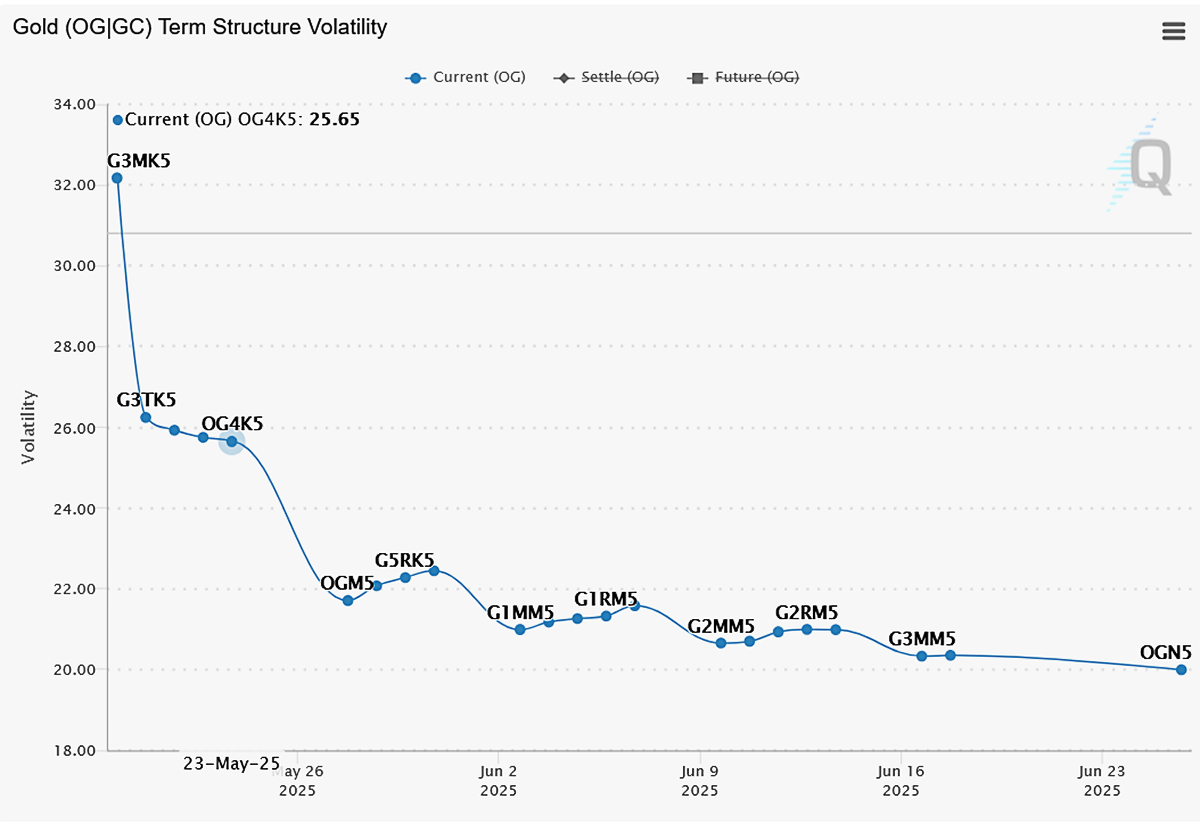Click the 23-May-25 date label
Image resolution: width=1200 pixels, height=824 pixels.
231,763
